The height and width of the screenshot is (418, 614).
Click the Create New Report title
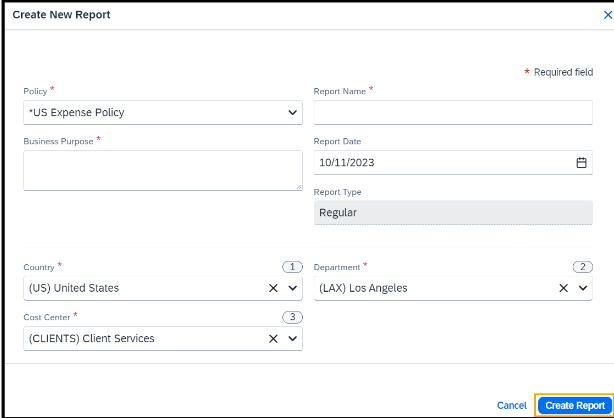pos(61,14)
